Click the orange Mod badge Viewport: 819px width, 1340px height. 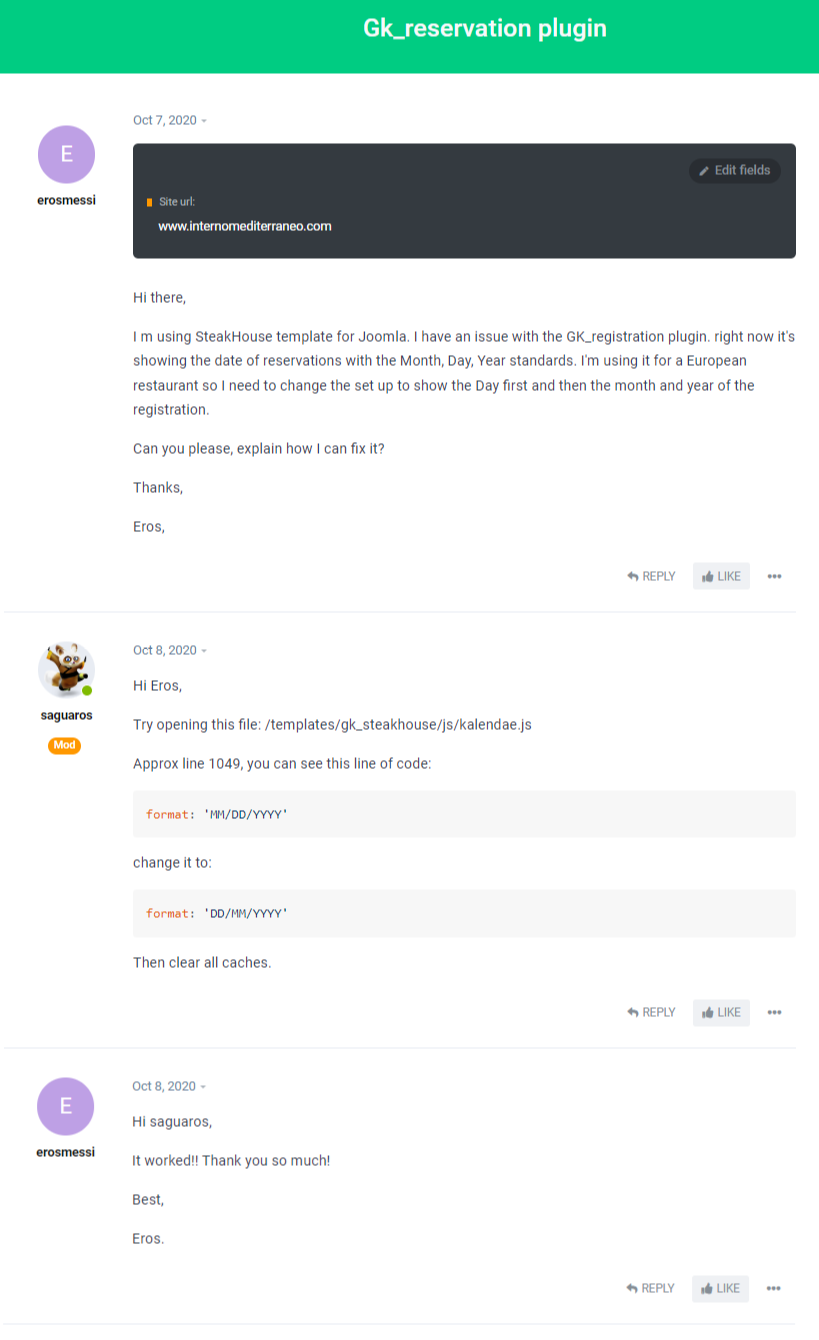pyautogui.click(x=64, y=745)
